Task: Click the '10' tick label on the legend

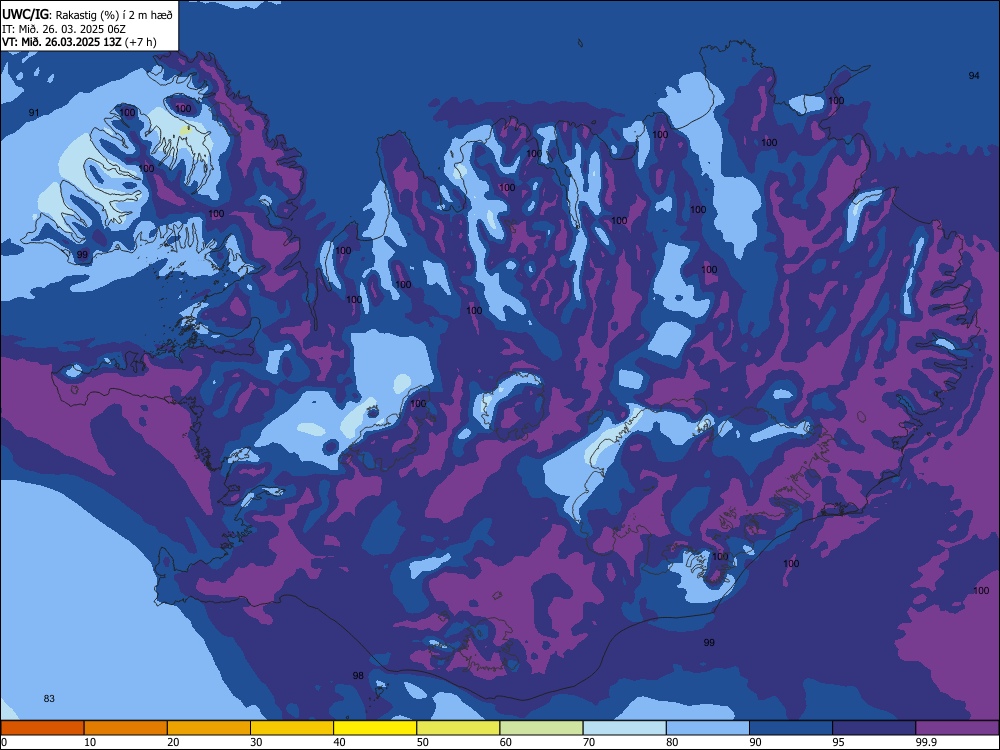Action: (x=90, y=742)
